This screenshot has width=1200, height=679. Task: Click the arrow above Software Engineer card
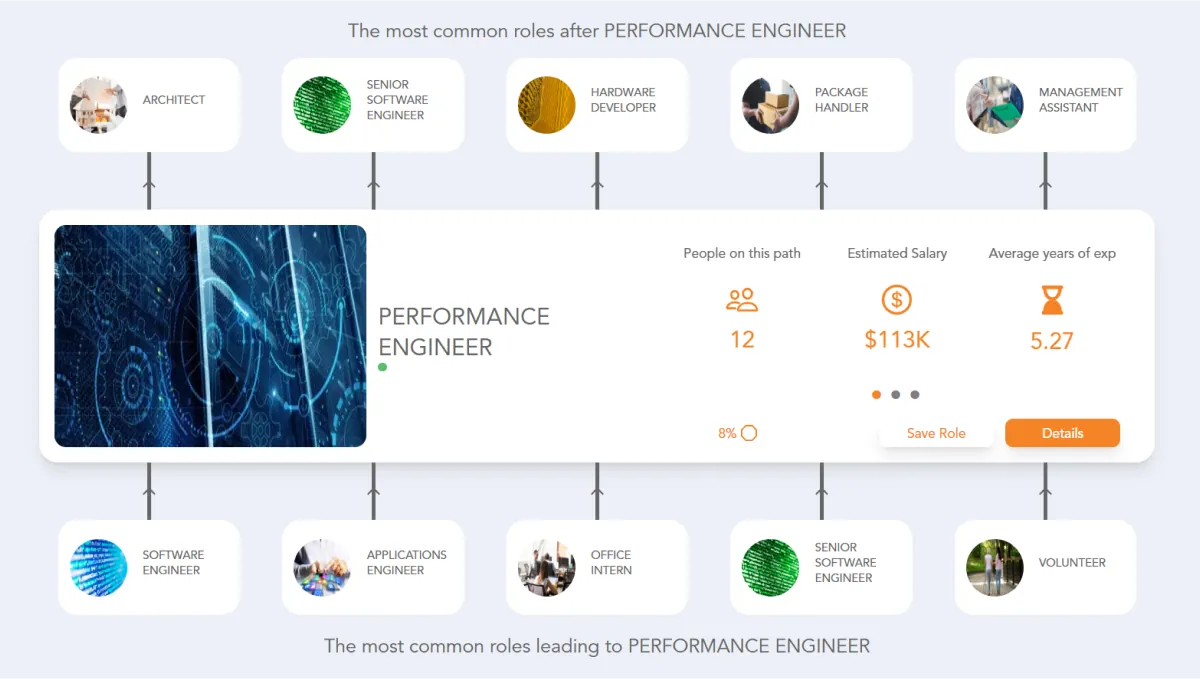[149, 491]
